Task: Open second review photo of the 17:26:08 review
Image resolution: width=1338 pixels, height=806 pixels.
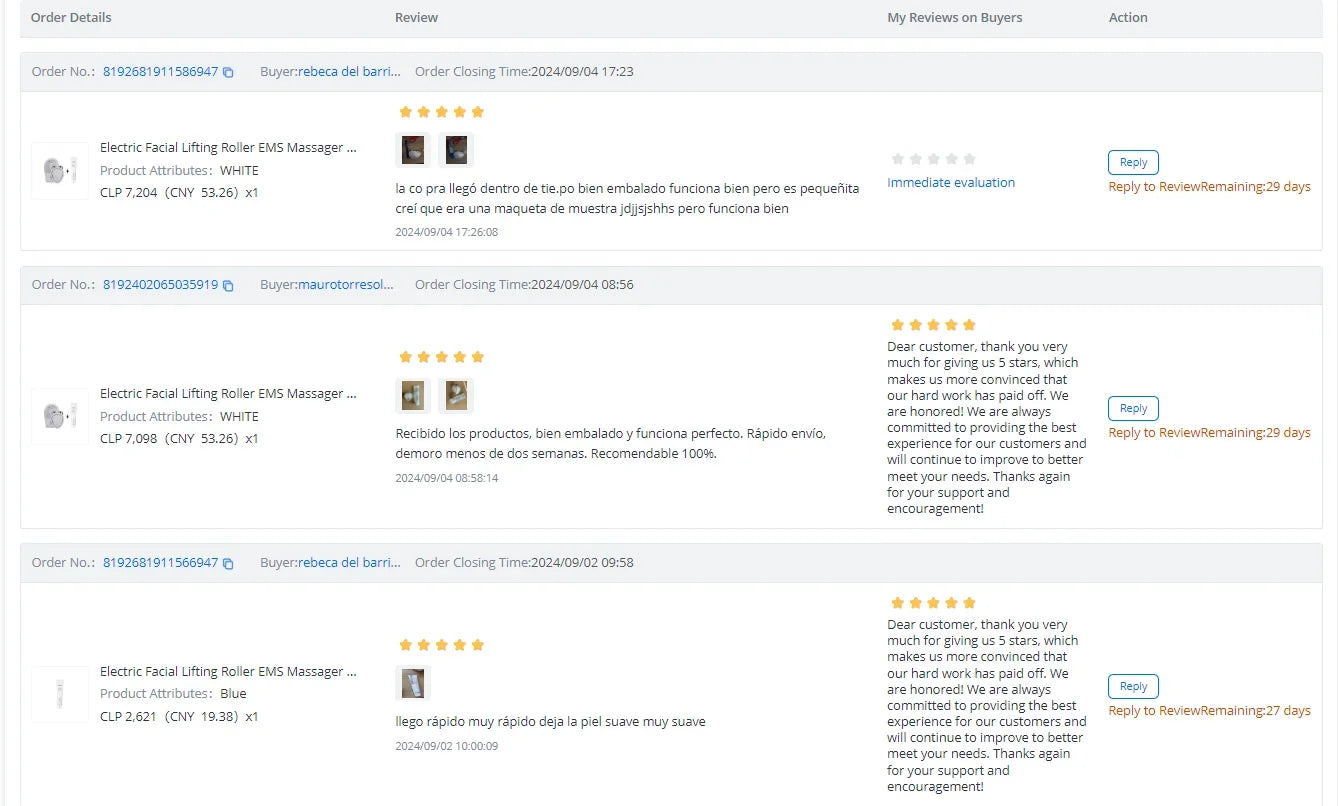Action: coord(456,150)
